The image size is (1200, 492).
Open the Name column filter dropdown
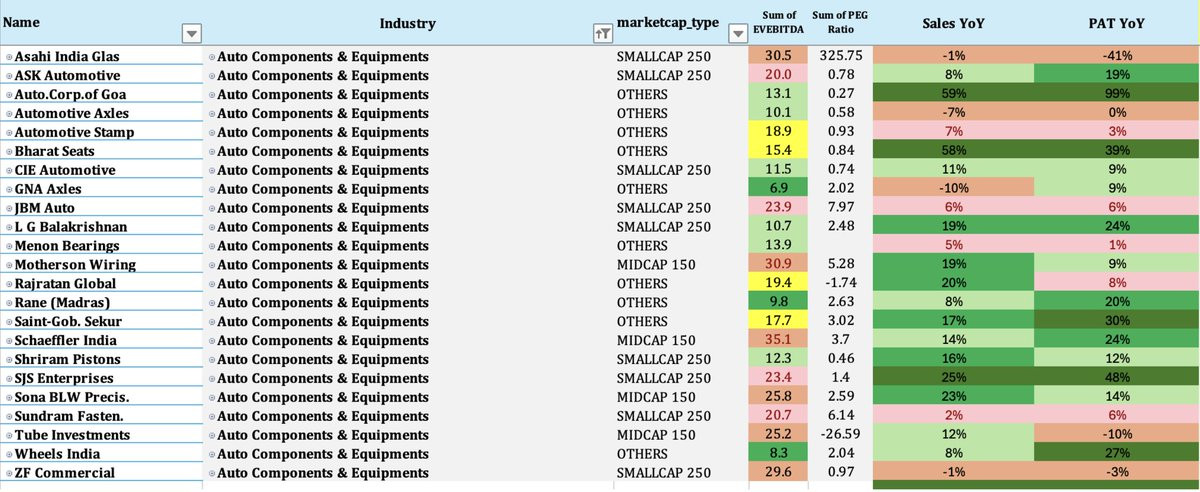pos(192,34)
